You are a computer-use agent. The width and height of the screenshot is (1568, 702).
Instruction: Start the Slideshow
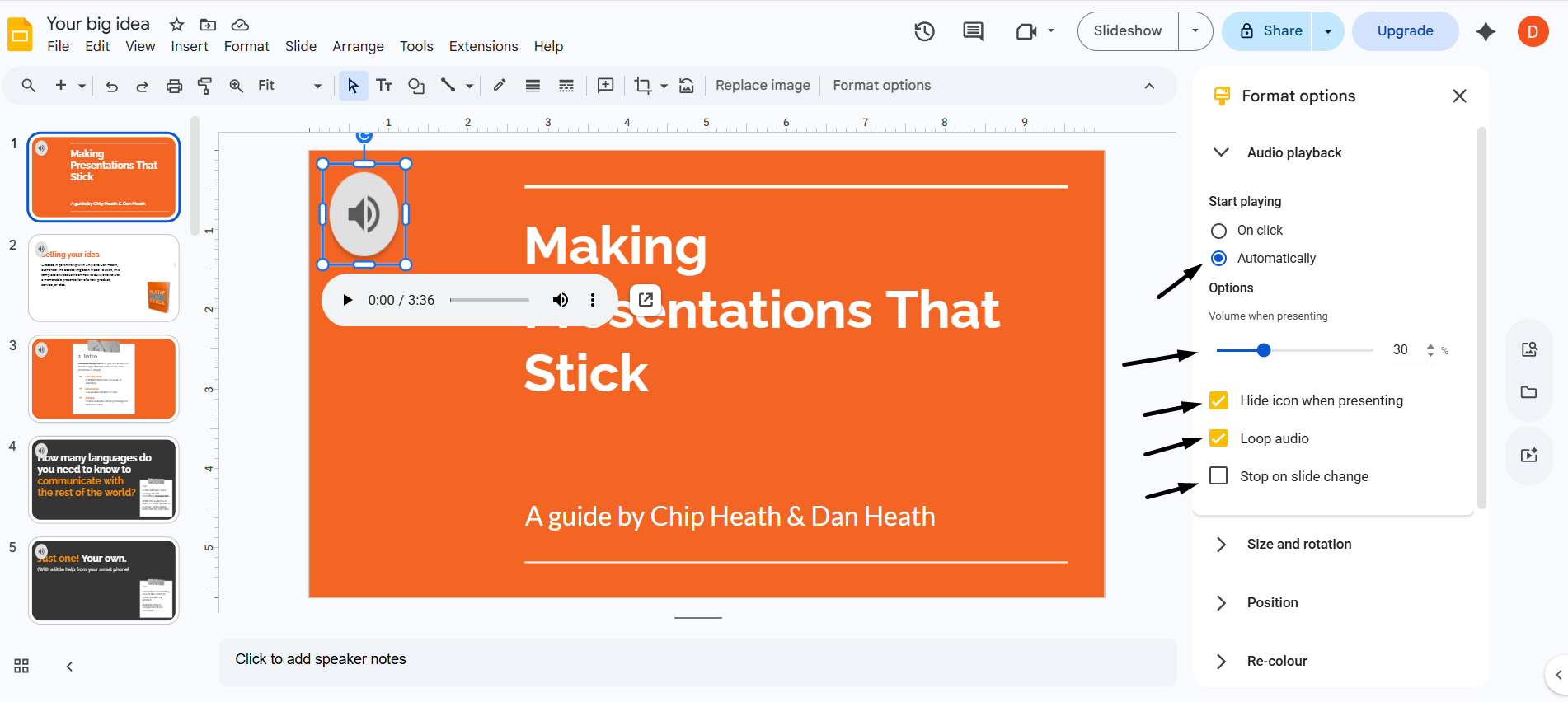pos(1128,31)
